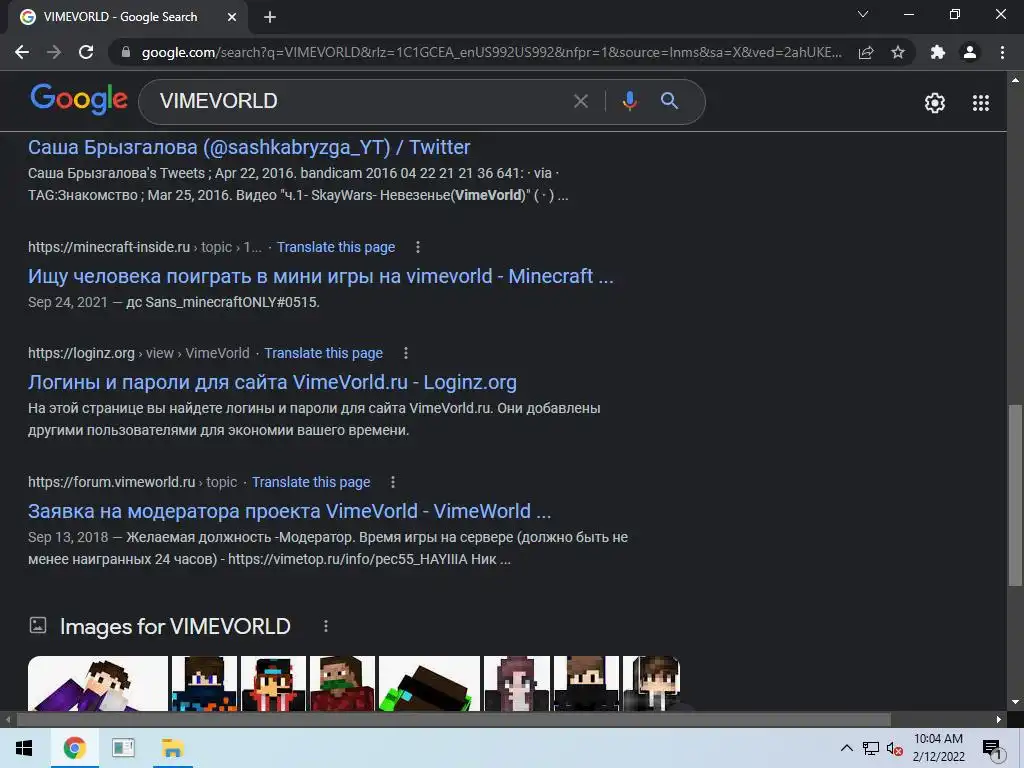
Task: Open options for minecraft-inside.ru result
Action: [x=418, y=247]
